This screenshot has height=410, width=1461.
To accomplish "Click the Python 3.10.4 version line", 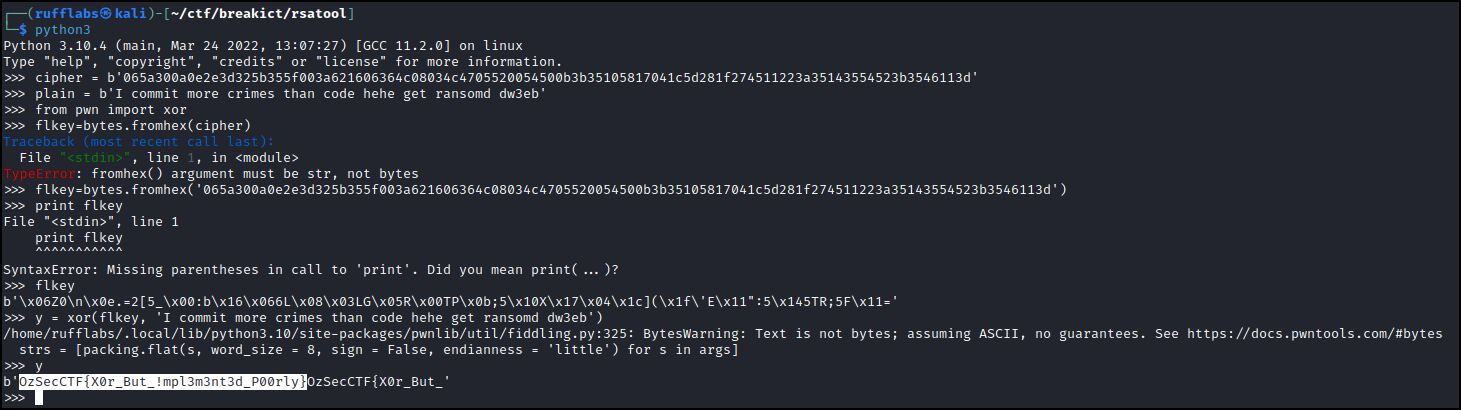I will [x=263, y=46].
